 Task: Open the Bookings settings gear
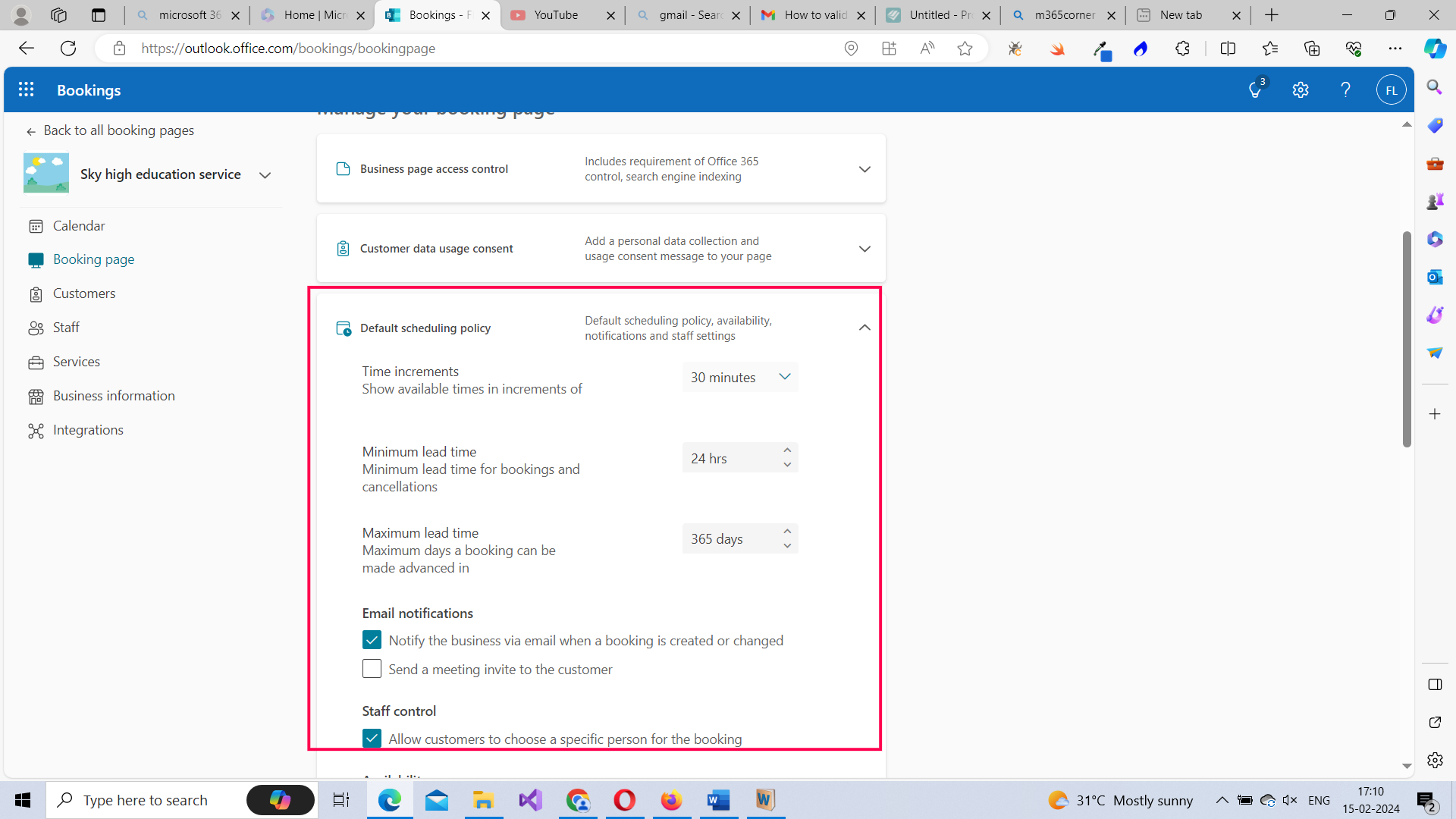point(1301,89)
